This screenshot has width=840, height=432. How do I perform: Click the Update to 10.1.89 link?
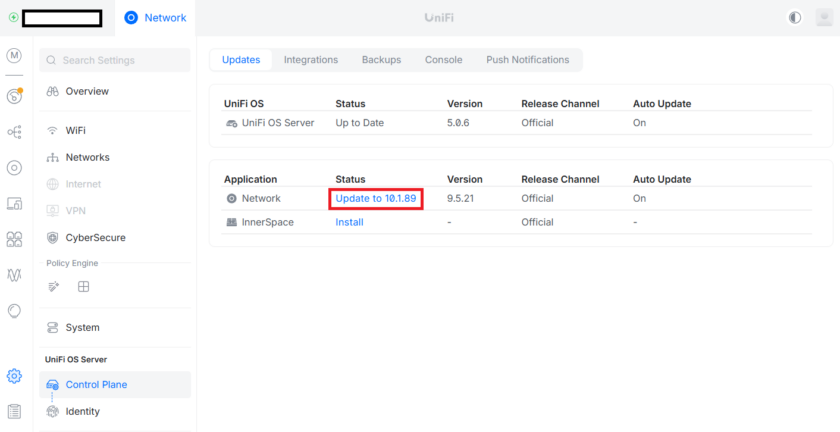pyautogui.click(x=376, y=198)
